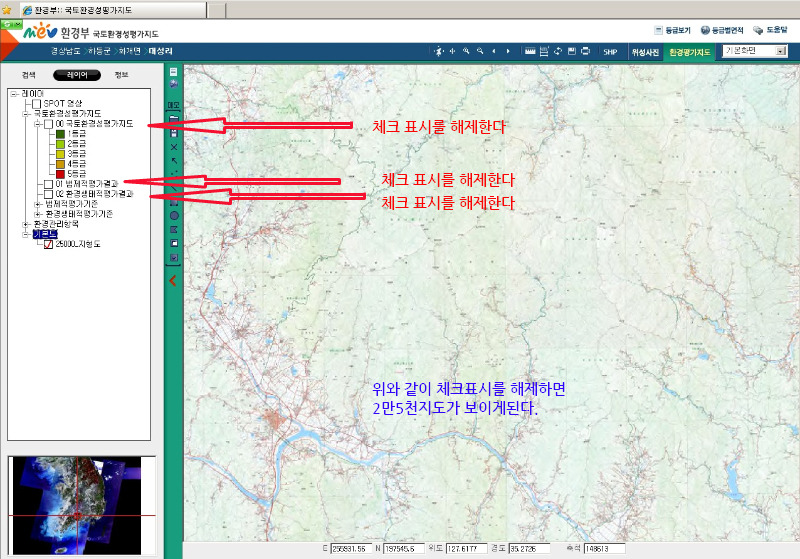Image resolution: width=800 pixels, height=559 pixels.
Task: Click the print map icon
Action: coord(585,51)
